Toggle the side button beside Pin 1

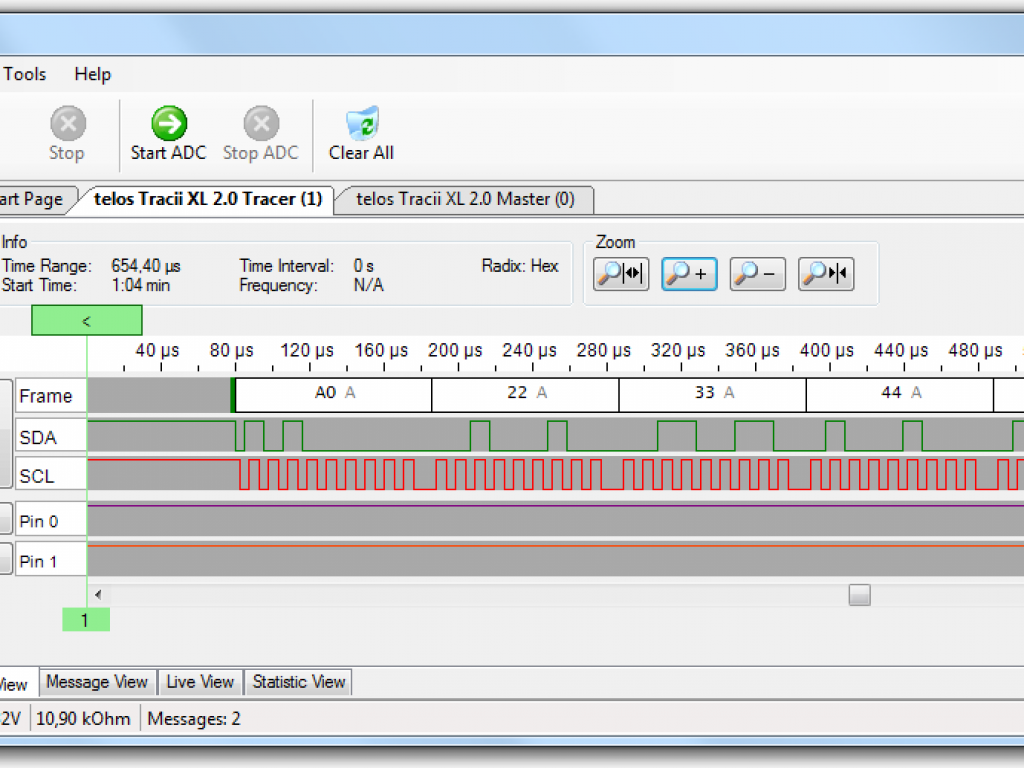pyautogui.click(x=6, y=560)
